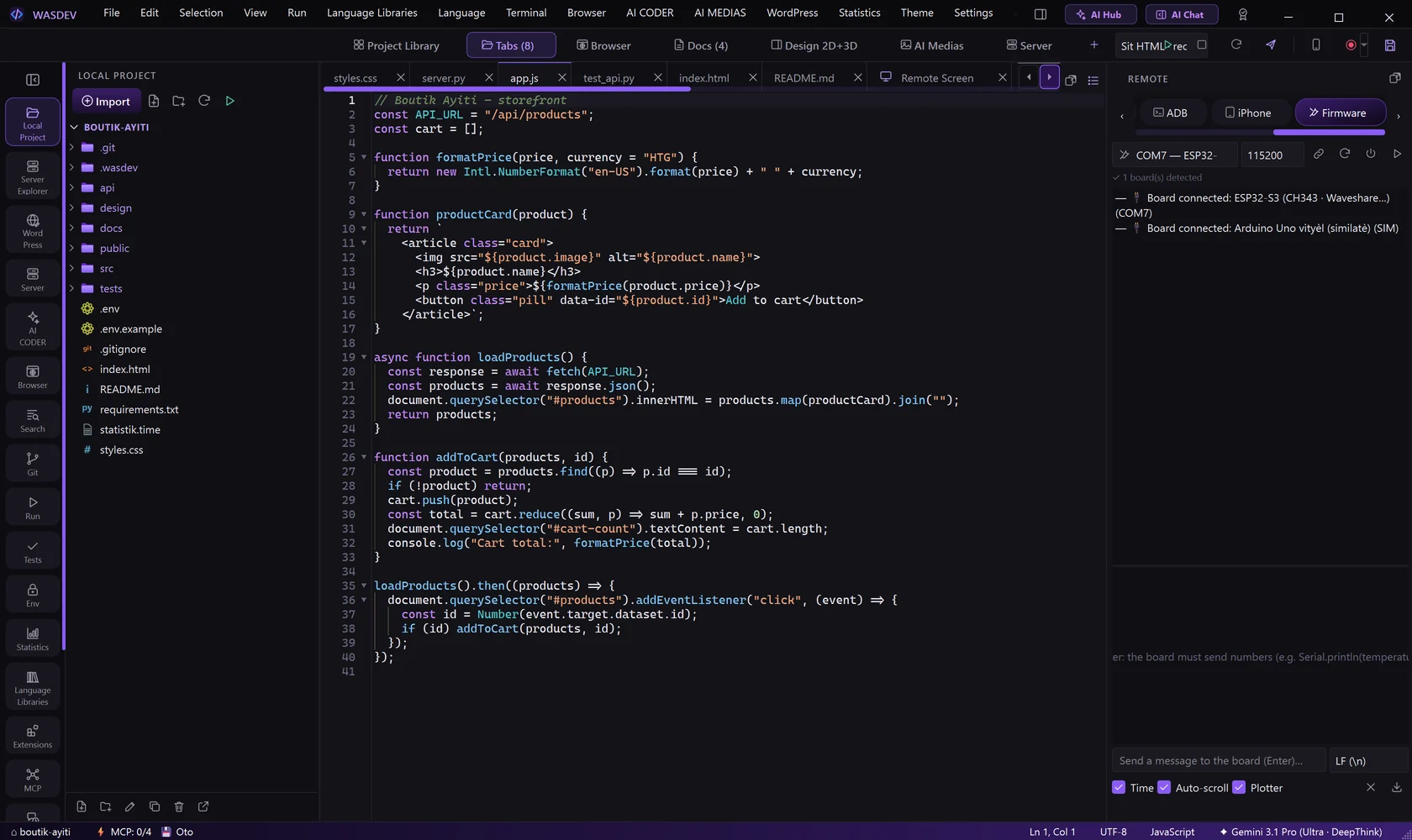Click the Import button

click(106, 101)
